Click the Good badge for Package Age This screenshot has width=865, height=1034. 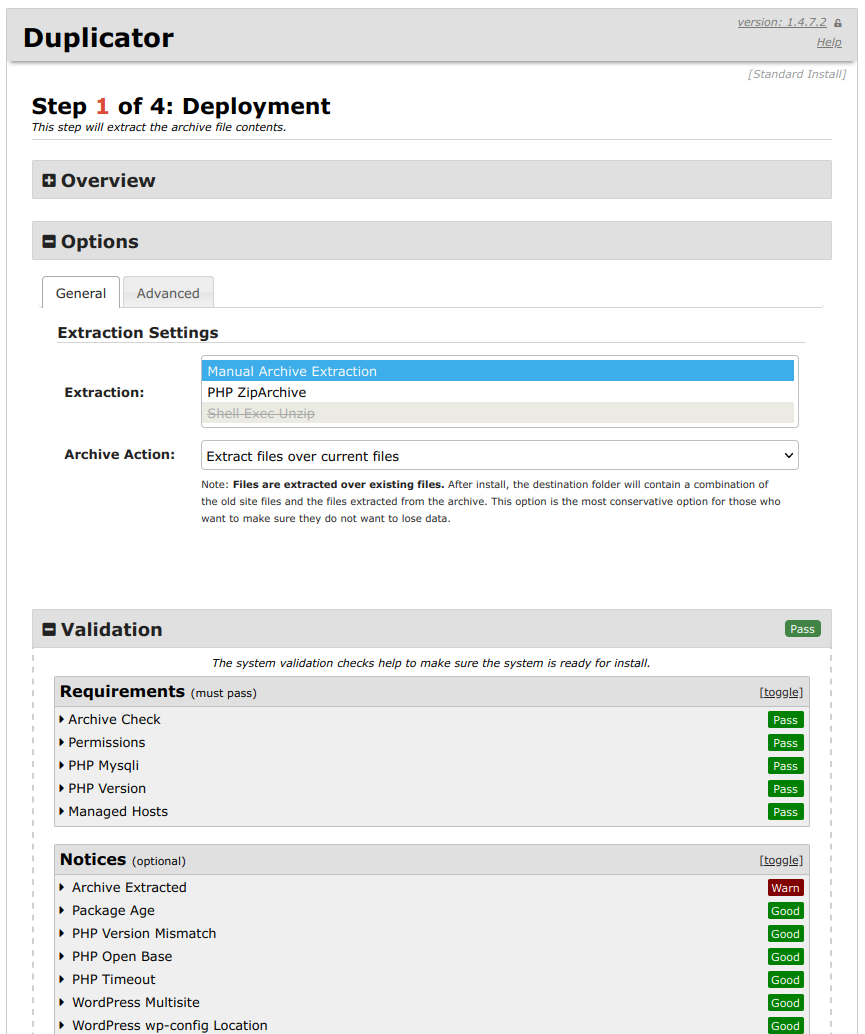pyautogui.click(x=785, y=911)
